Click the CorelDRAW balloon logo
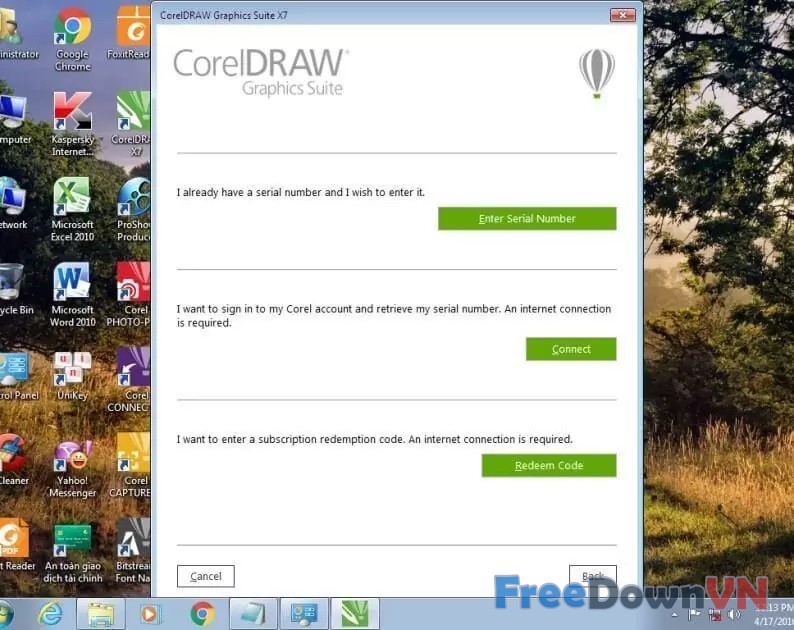Viewport: 794px width, 630px height. 596,73
